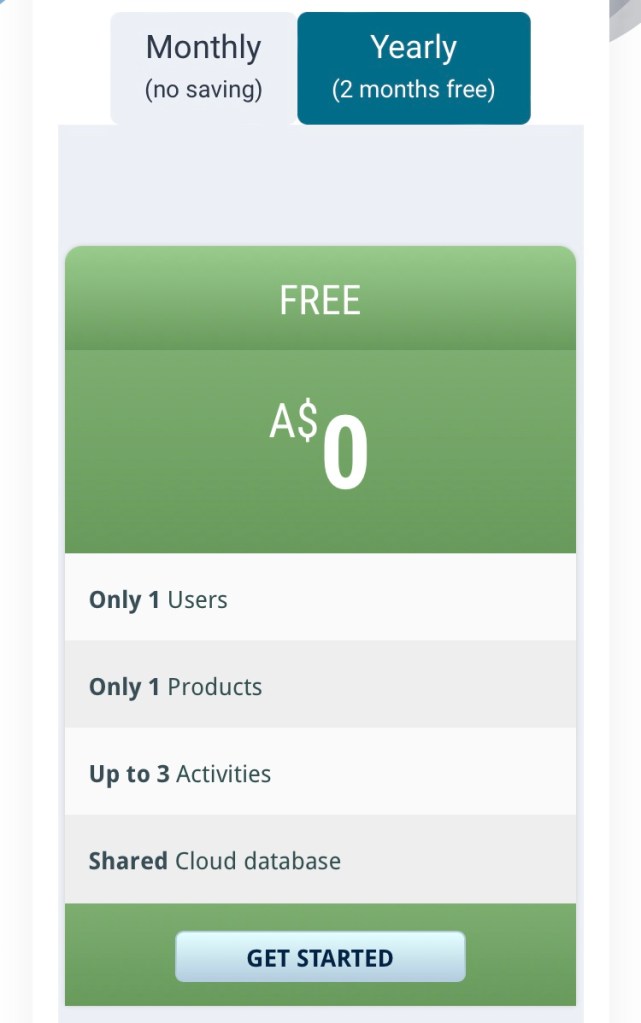Screen dimensions: 641x1023
Task: Switch to the Monthly billing tab
Action: click(203, 67)
